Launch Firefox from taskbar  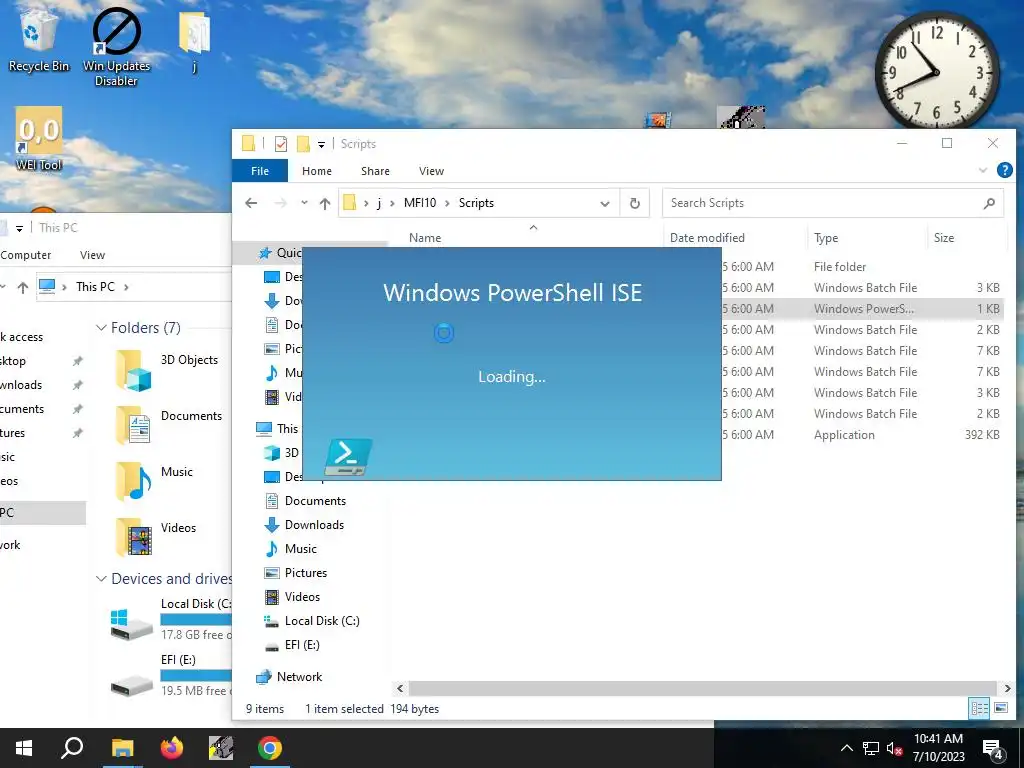pos(172,748)
